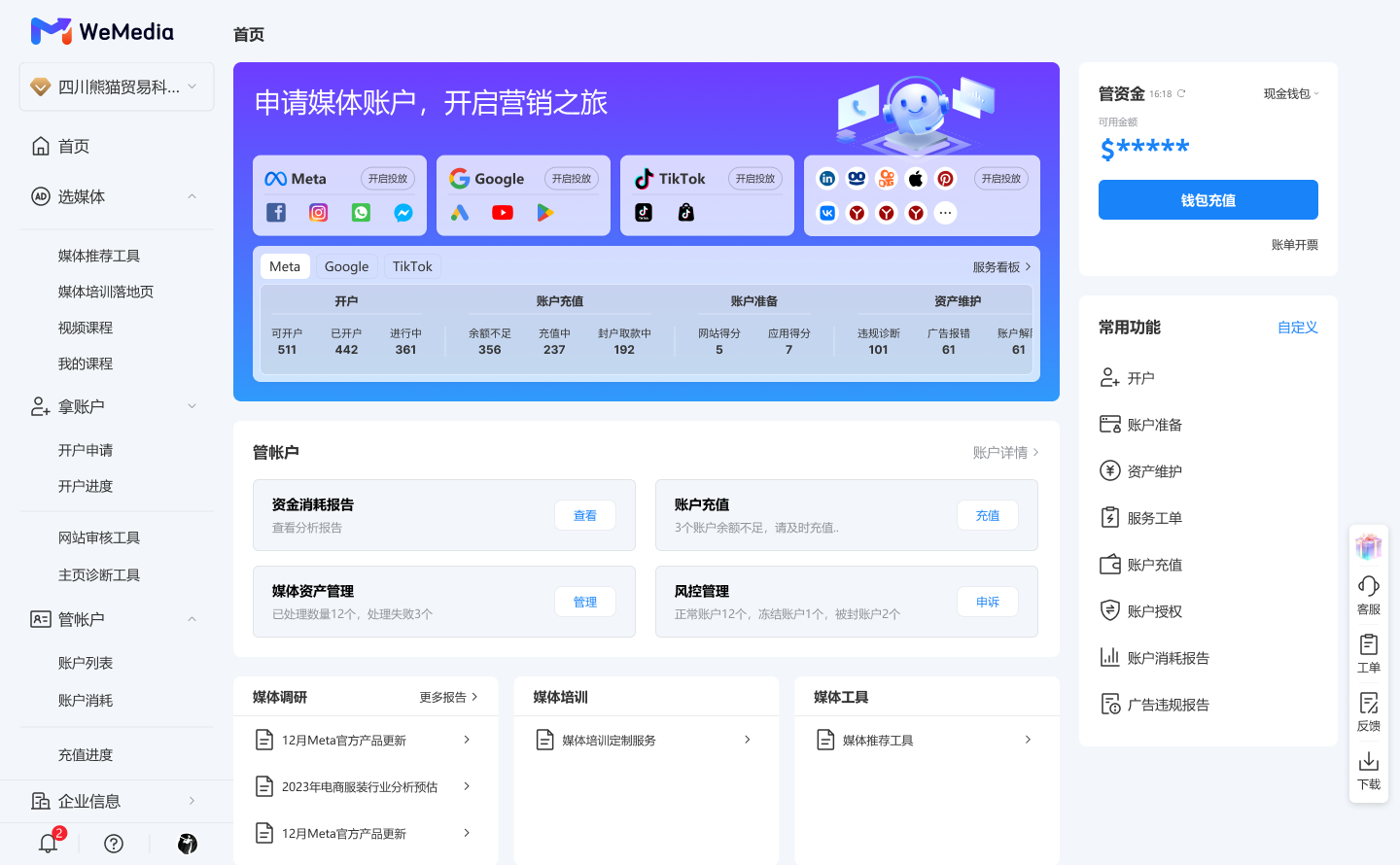
Task: Open the TikTok app icon
Action: point(644,213)
